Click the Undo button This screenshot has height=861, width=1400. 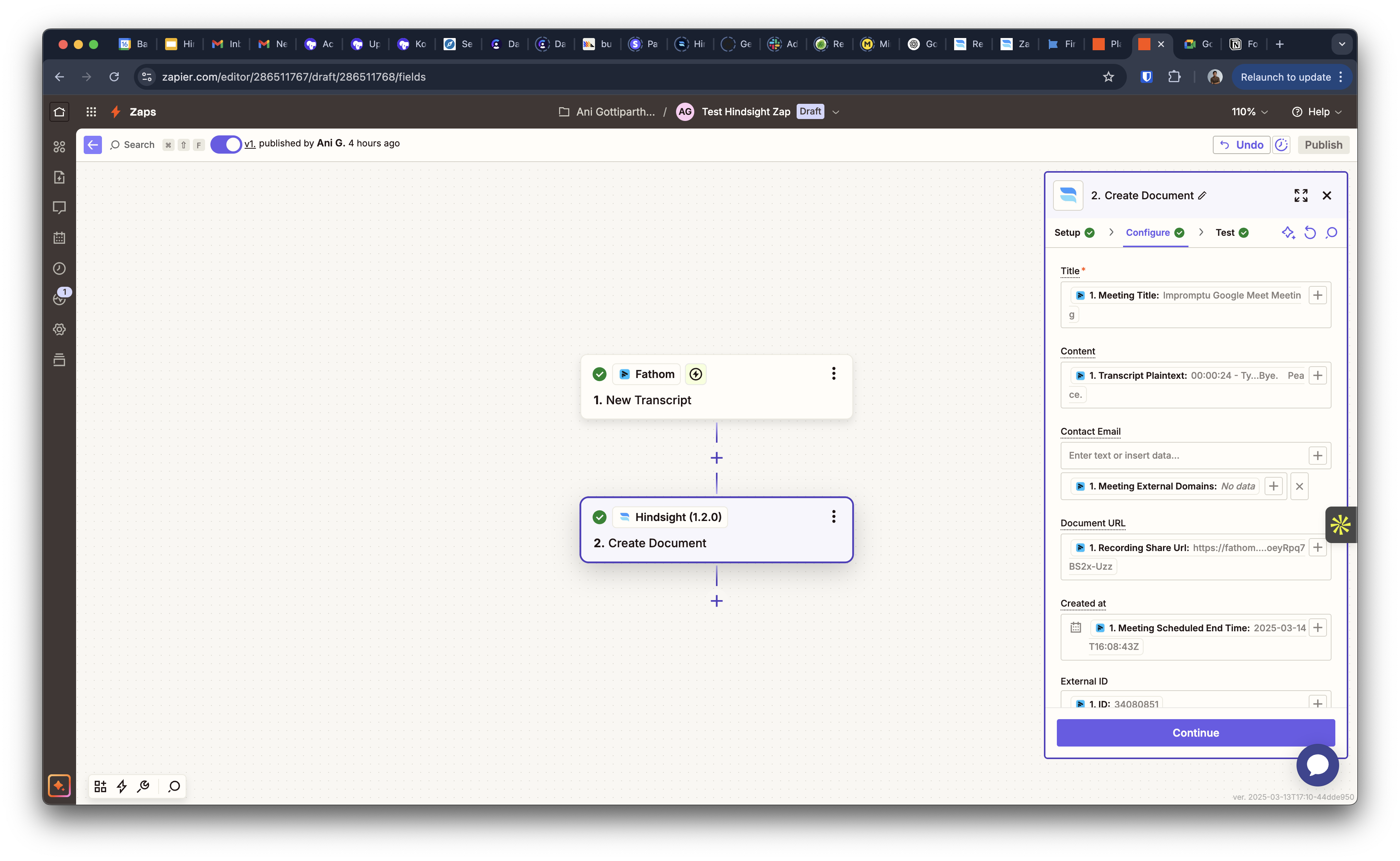pos(1241,145)
